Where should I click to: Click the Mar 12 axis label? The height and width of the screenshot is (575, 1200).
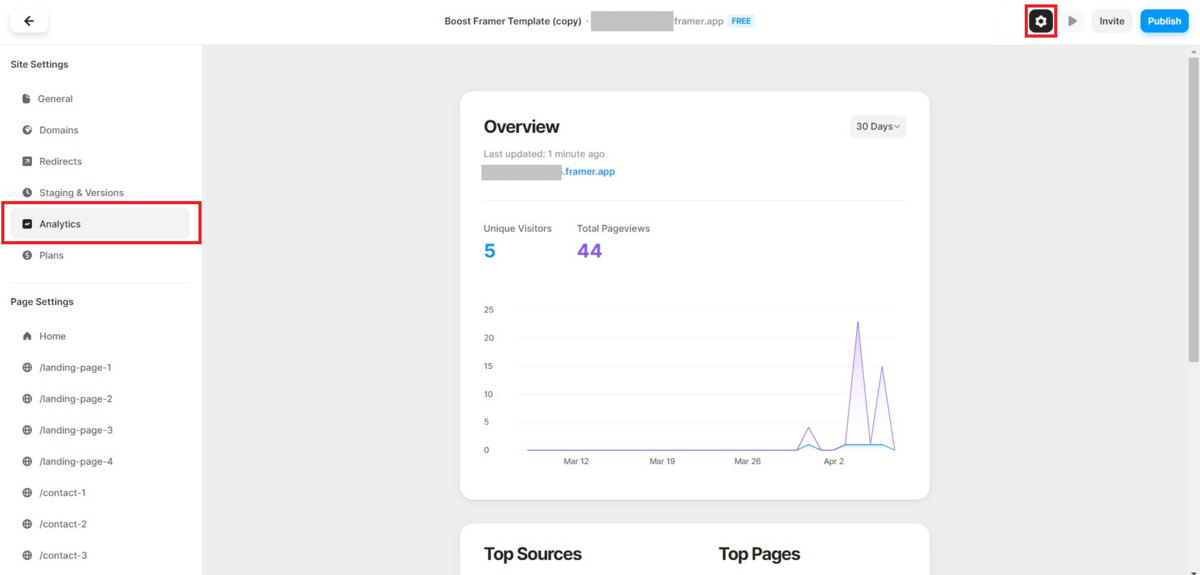pyautogui.click(x=576, y=462)
